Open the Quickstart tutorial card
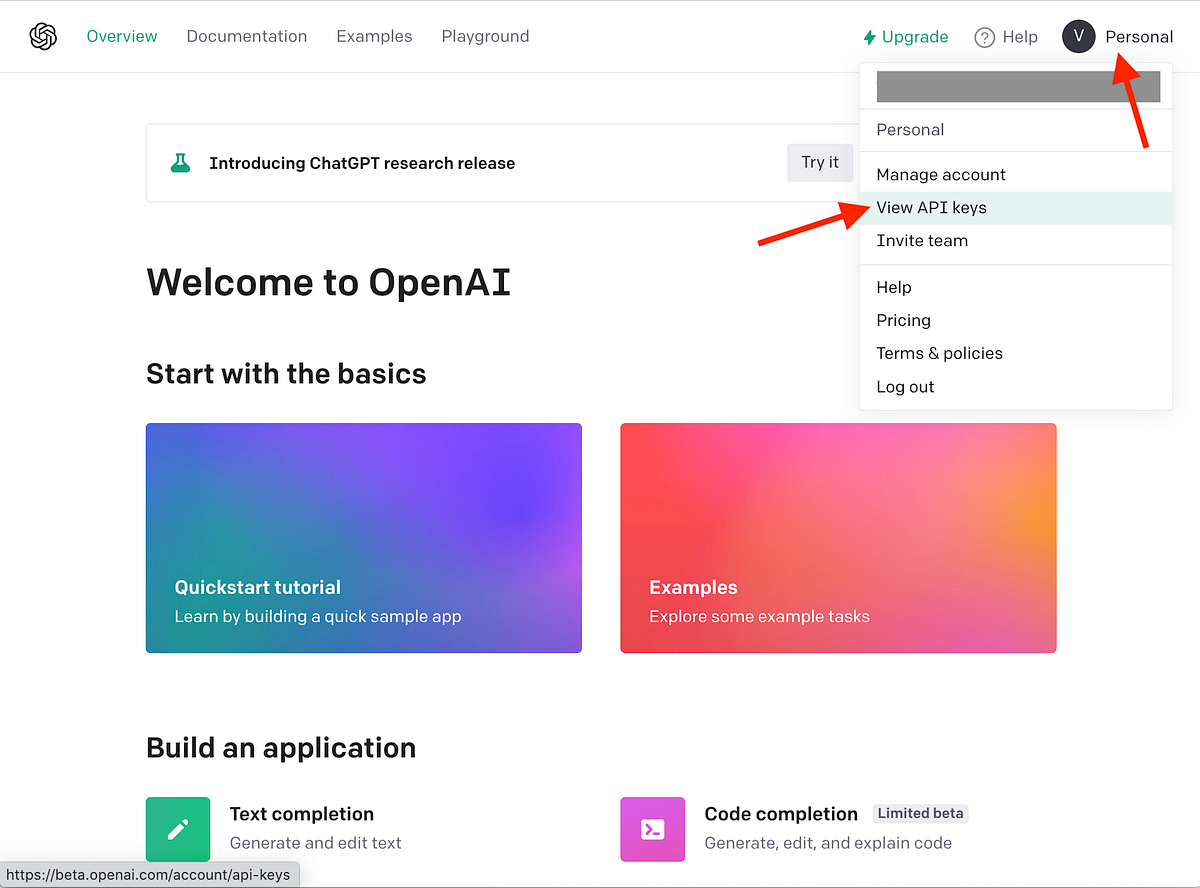This screenshot has height=888, width=1200. 363,538
